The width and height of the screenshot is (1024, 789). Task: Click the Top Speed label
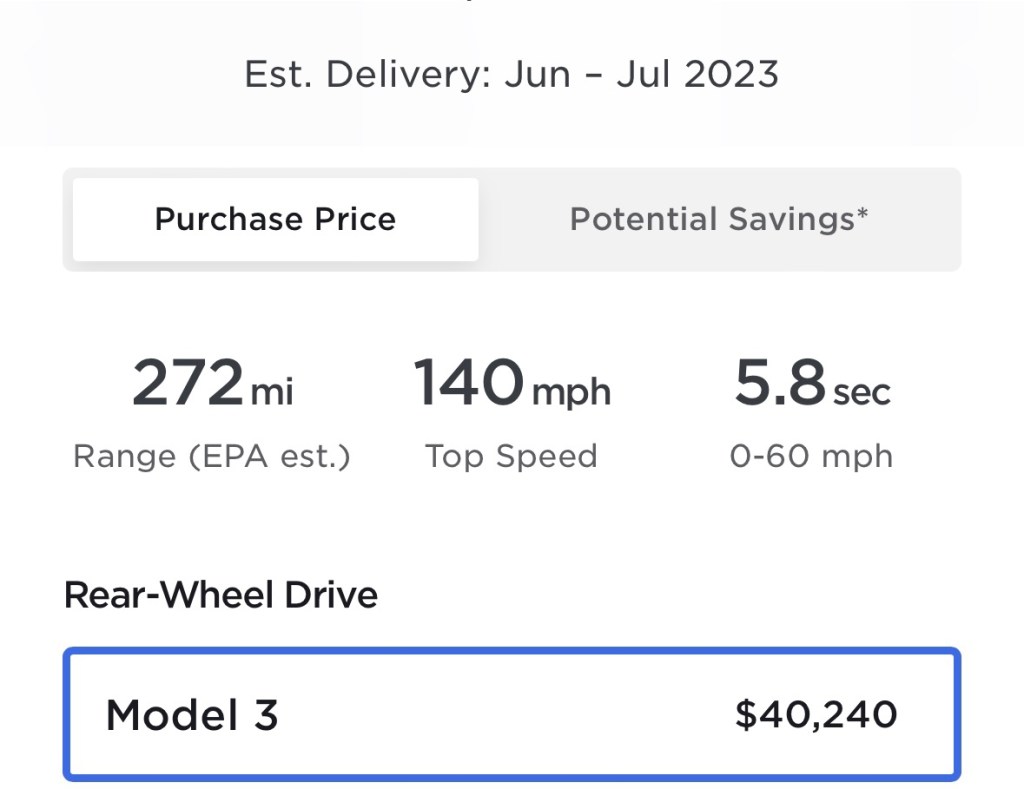[x=511, y=457]
